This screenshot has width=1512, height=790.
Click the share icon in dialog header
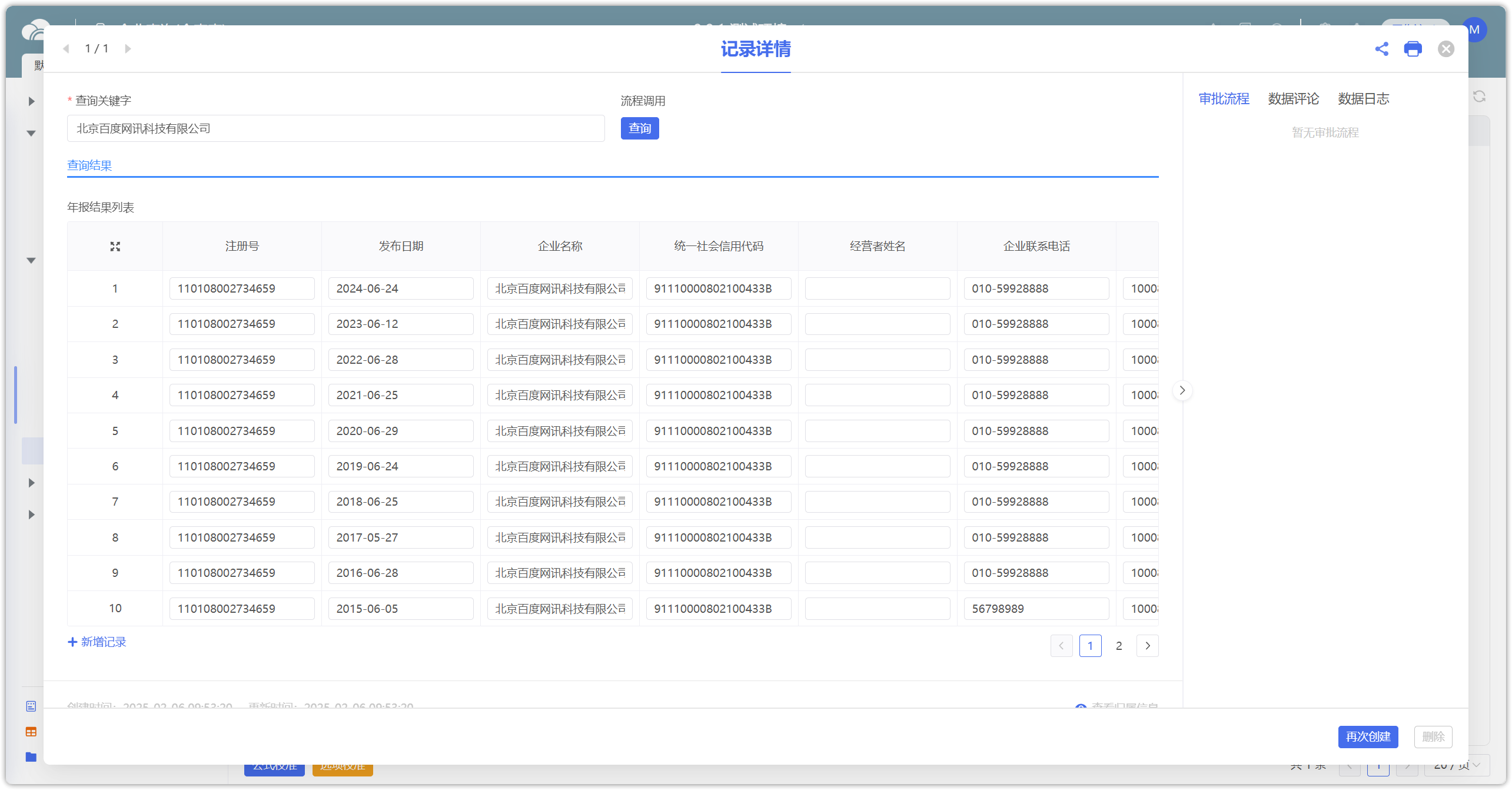(x=1381, y=49)
